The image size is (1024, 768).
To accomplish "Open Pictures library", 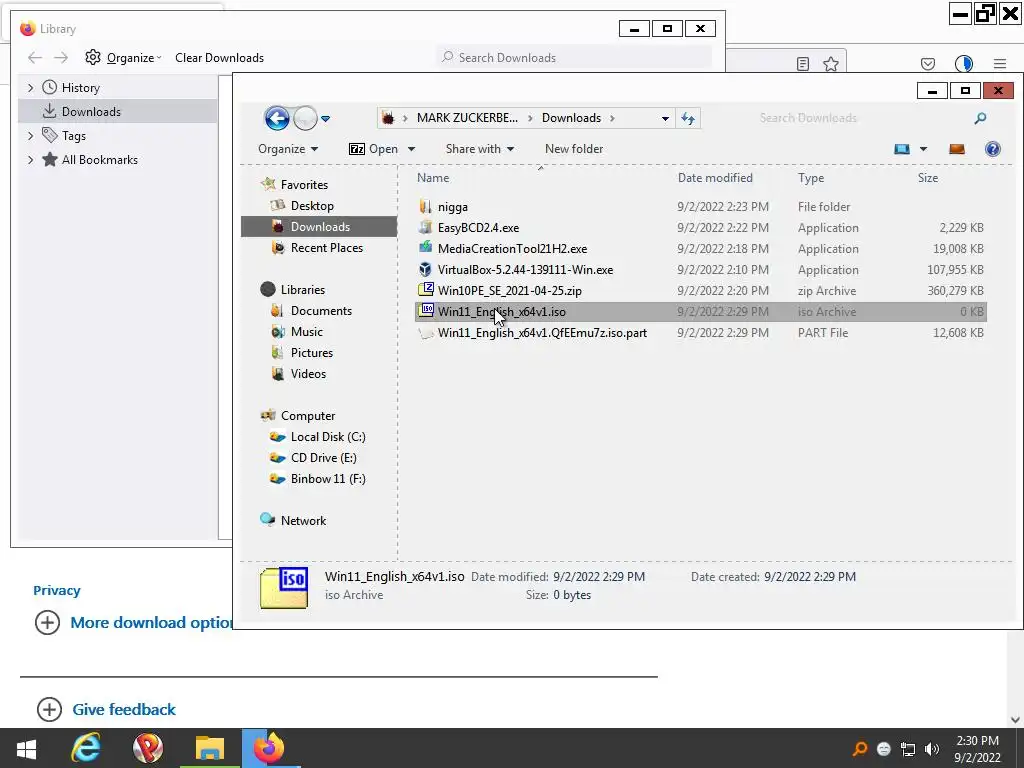I will pyautogui.click(x=312, y=353).
